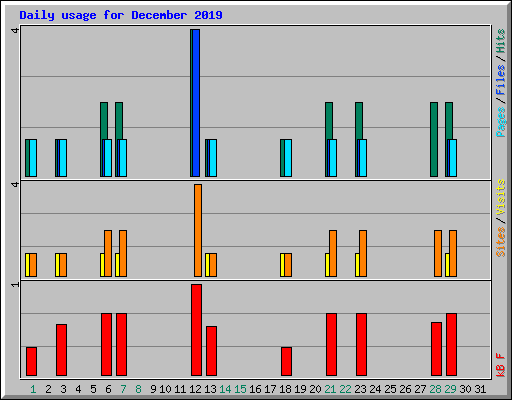Select day label "24" on the x-axis
The width and height of the screenshot is (512, 400).
pos(375,389)
